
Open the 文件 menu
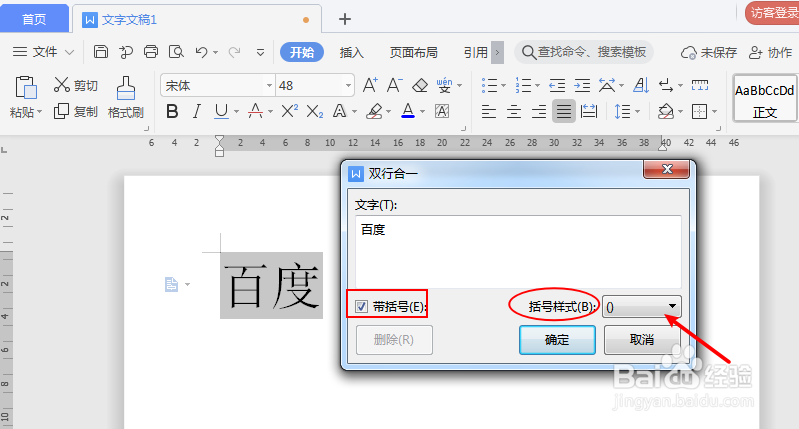[44, 52]
